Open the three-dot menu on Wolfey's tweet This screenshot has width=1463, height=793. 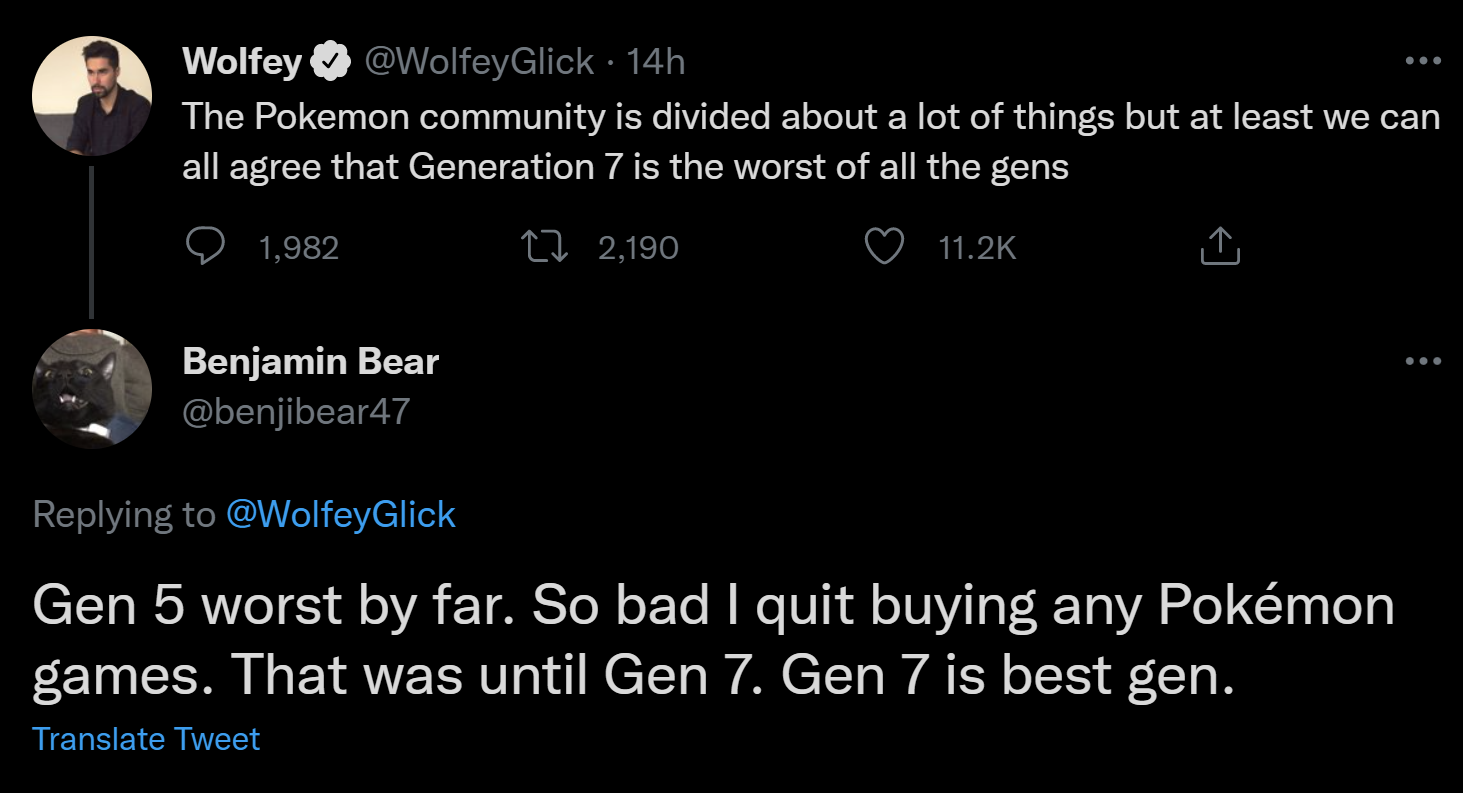tap(1422, 62)
